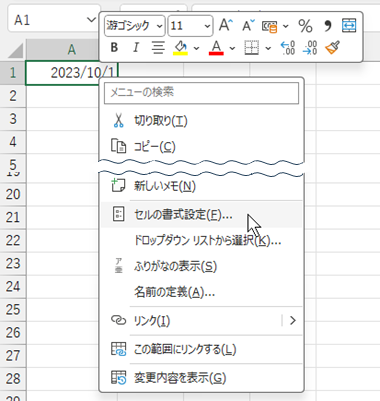
Task: Decrease font size with the small A icon
Action: [x=248, y=25]
